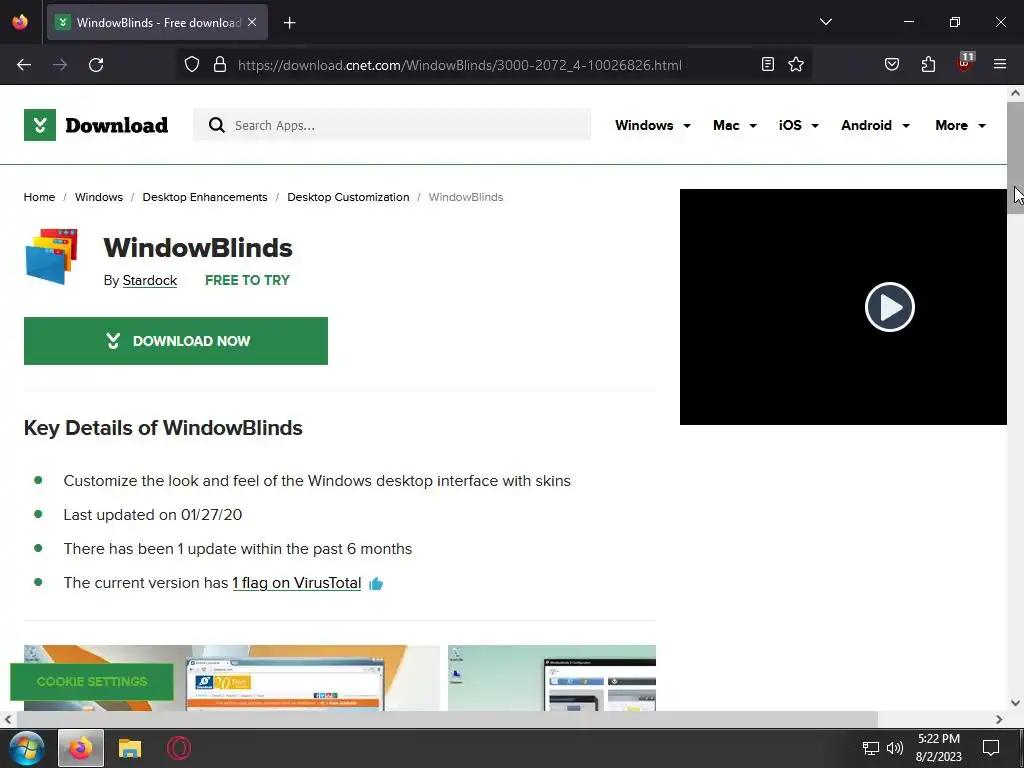
Task: Open the extensions puzzle icon
Action: 928,64
